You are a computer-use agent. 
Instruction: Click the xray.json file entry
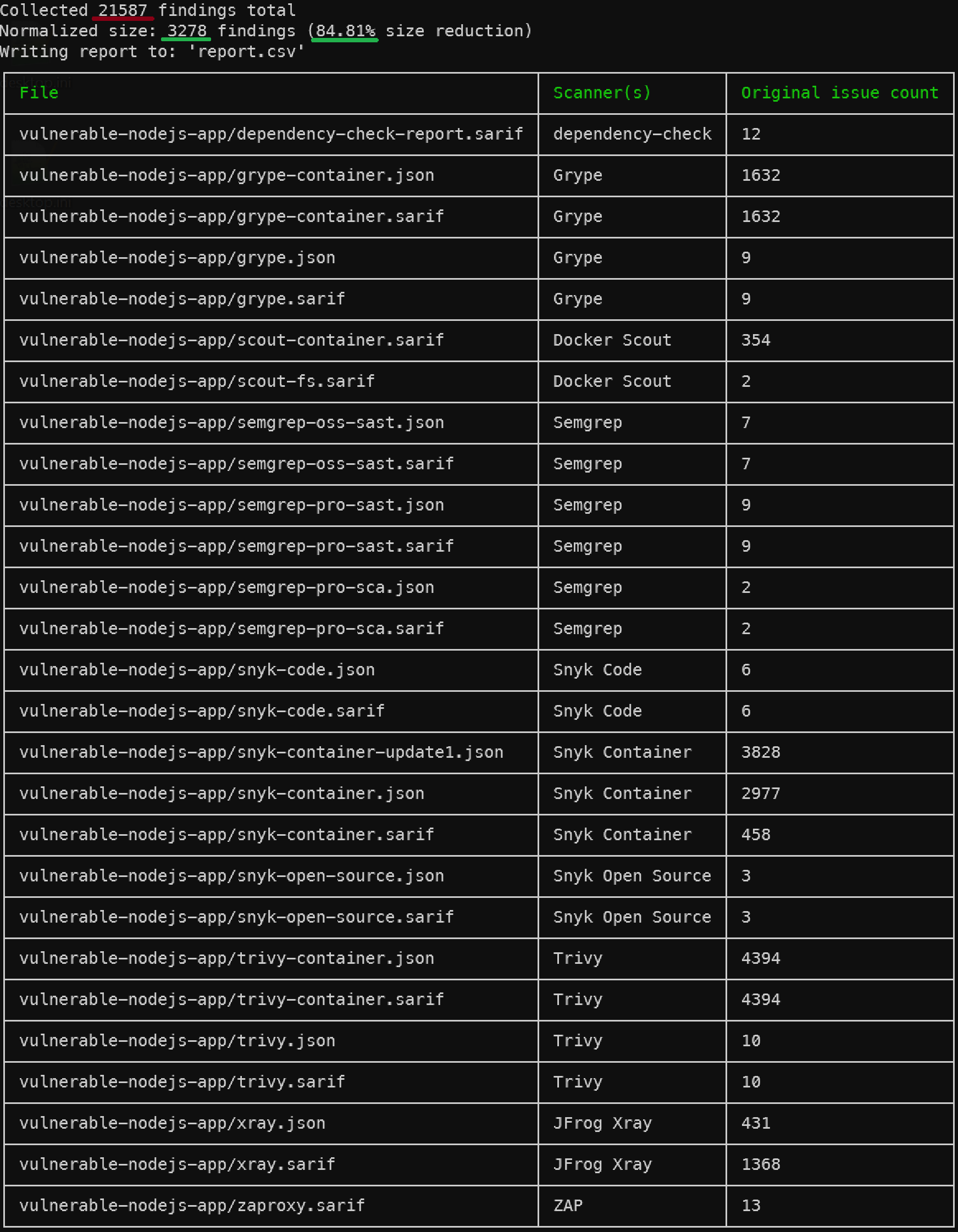pos(172,1123)
